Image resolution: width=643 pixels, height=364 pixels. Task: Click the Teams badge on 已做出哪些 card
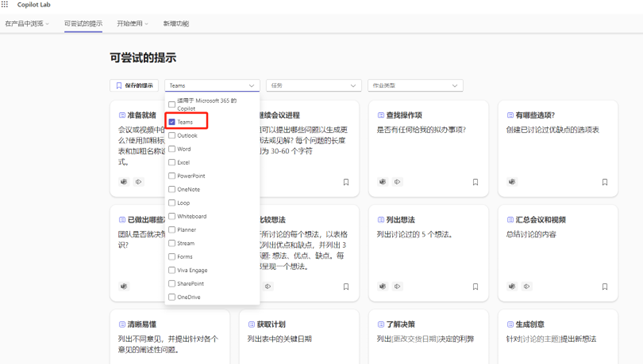click(x=124, y=286)
